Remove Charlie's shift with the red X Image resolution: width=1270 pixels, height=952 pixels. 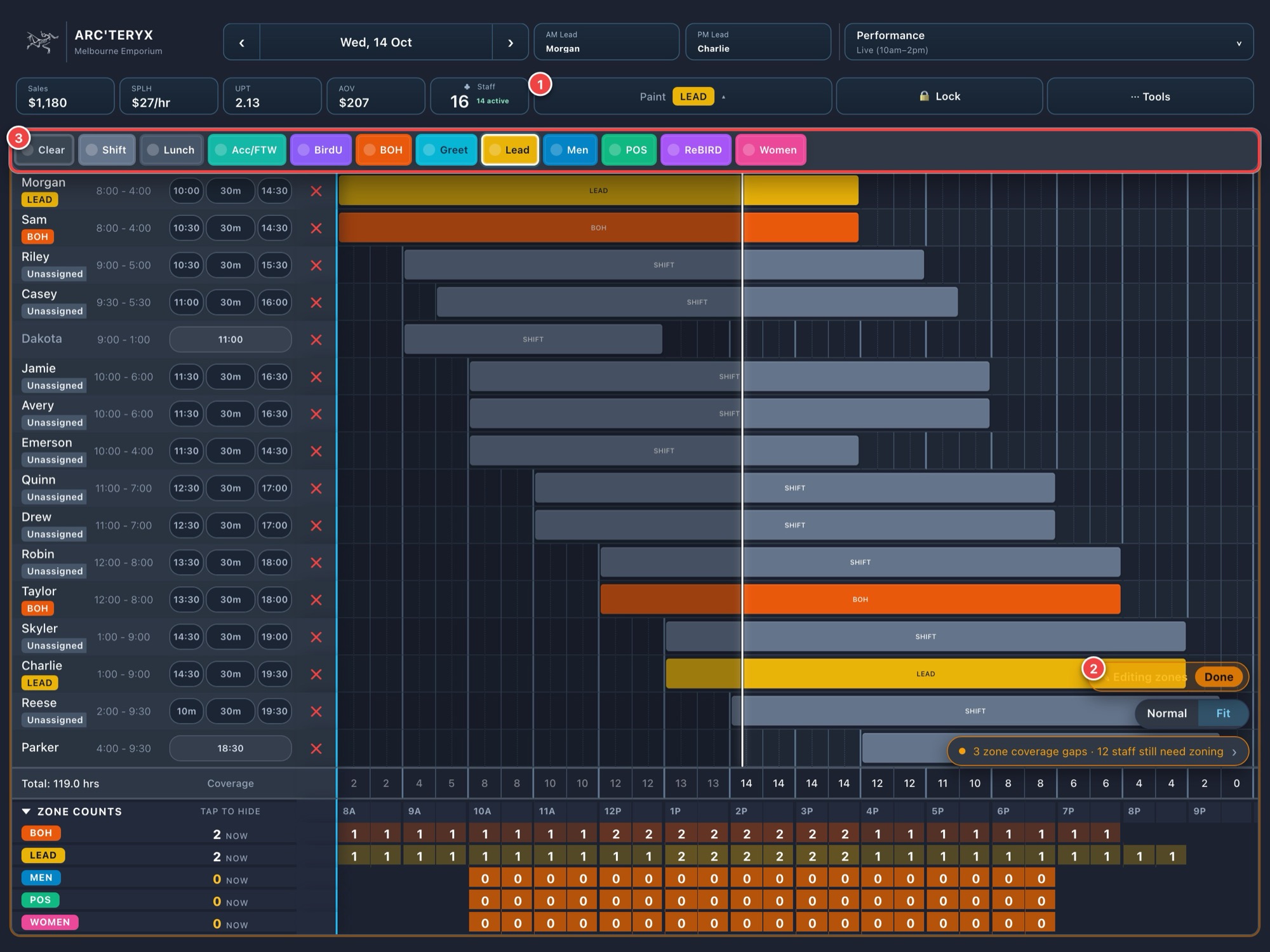pos(316,674)
